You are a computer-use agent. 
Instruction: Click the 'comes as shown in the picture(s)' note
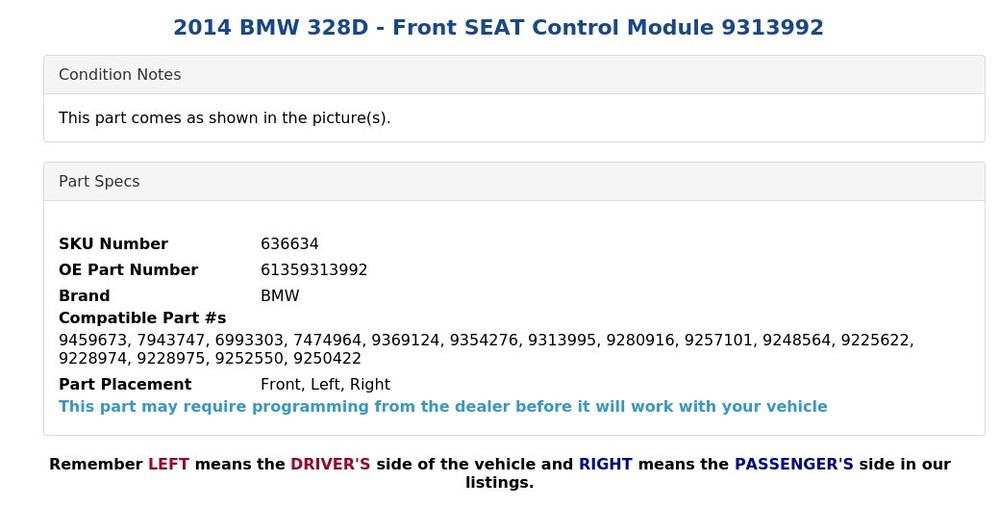[224, 118]
